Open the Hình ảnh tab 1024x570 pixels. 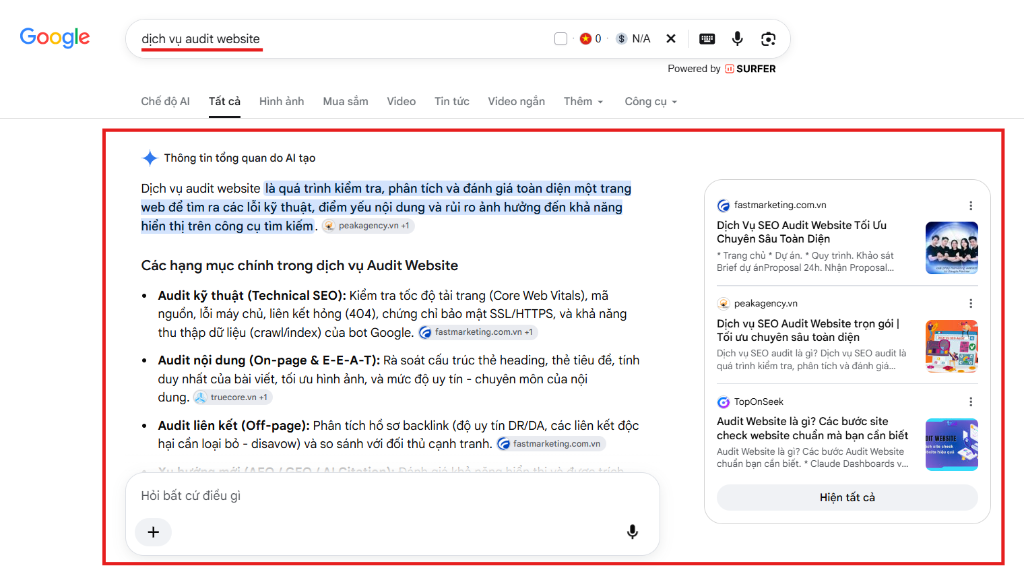(x=281, y=101)
